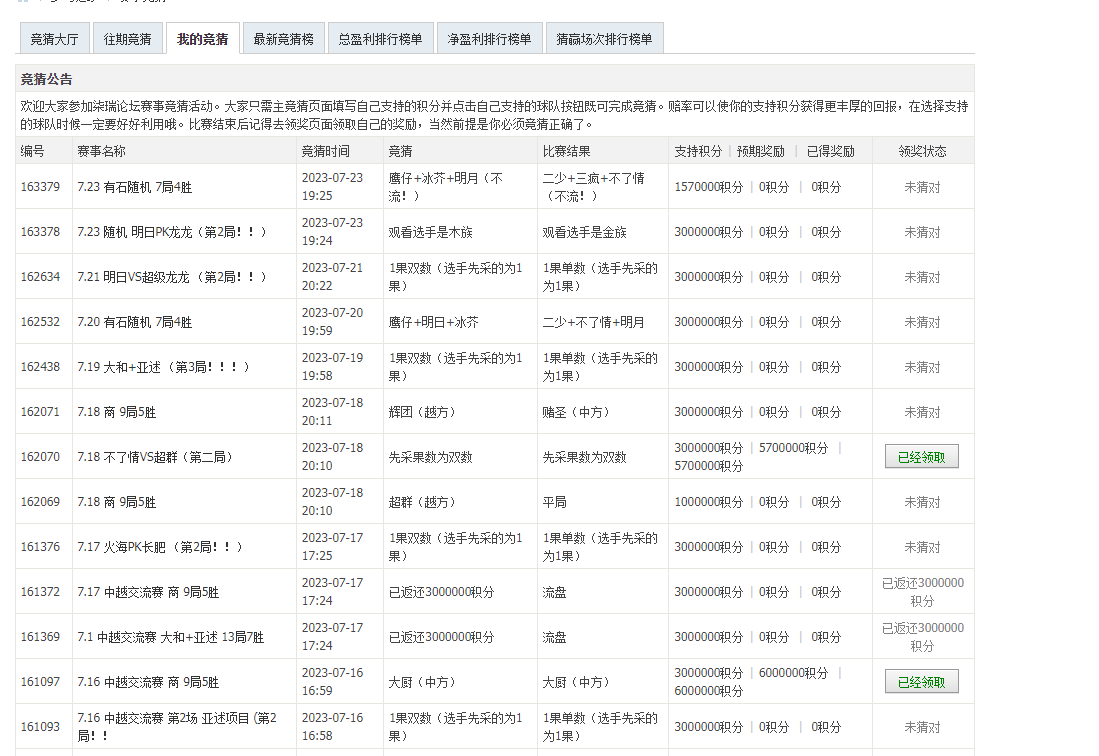Open event 7.20 有石随机 7局4胜

pyautogui.click(x=134, y=322)
